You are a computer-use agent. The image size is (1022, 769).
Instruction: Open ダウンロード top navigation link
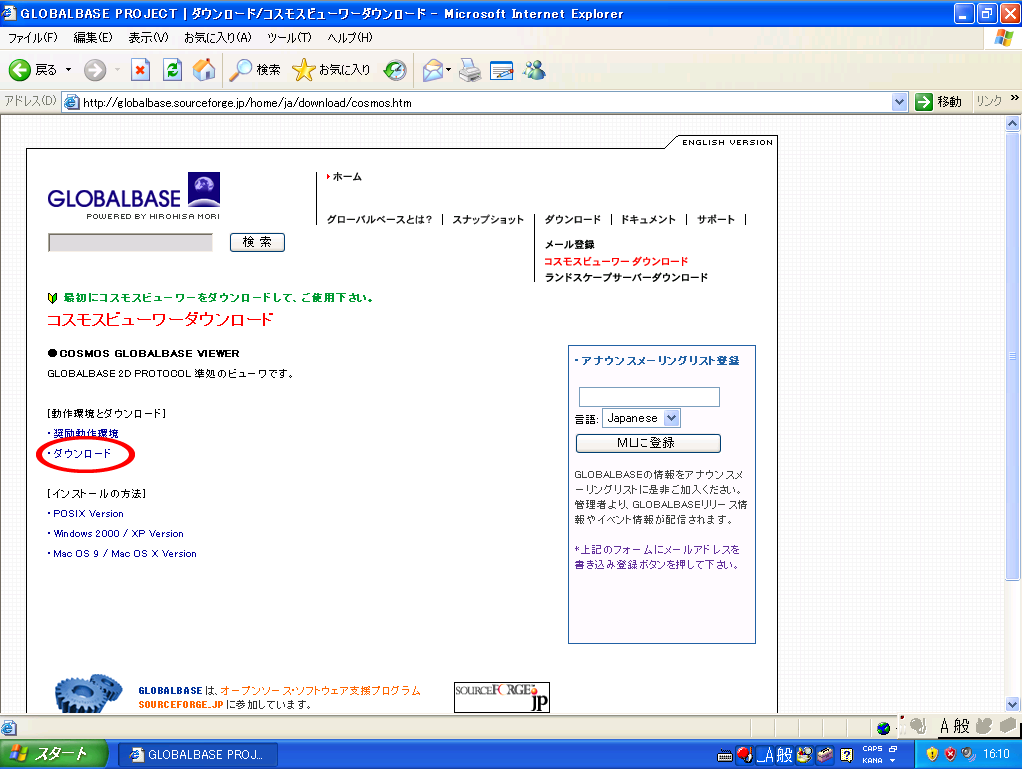point(573,220)
